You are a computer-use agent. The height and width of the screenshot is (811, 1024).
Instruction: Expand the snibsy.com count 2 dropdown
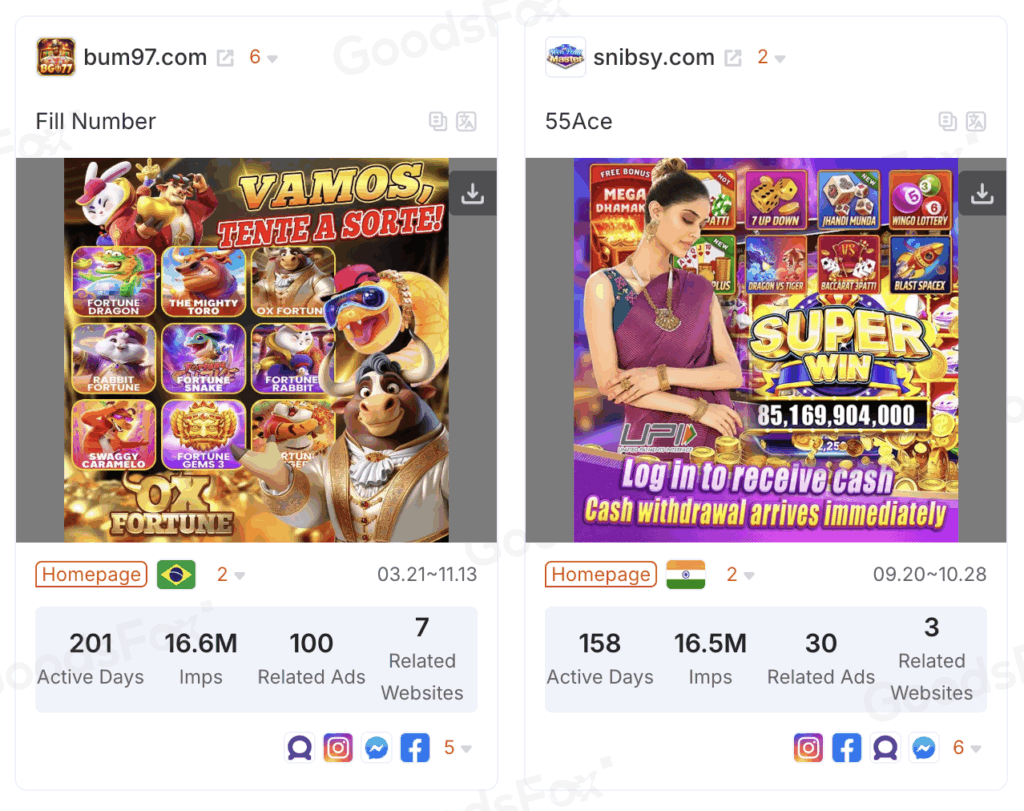(x=771, y=57)
